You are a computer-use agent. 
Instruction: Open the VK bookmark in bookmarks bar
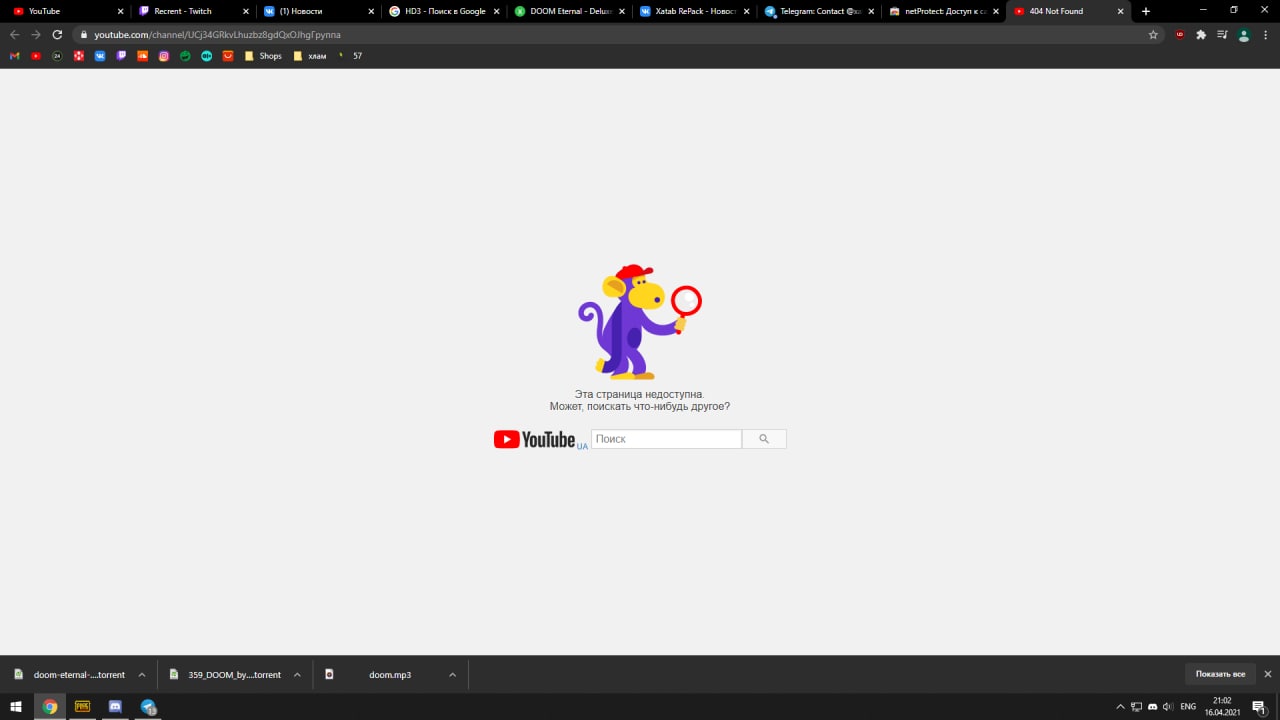coord(100,56)
